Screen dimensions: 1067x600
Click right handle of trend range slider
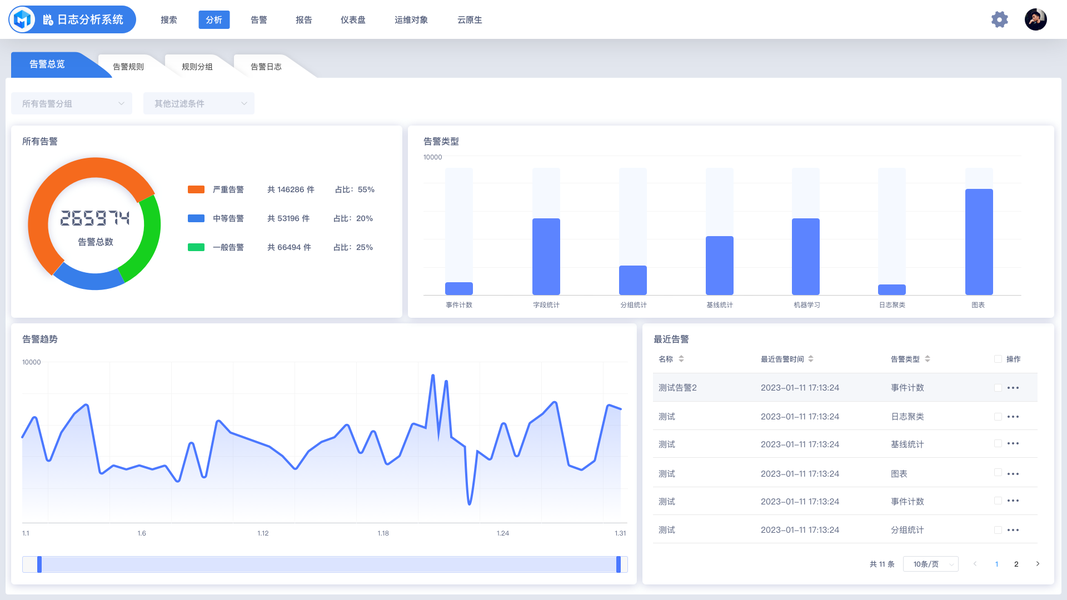(x=619, y=564)
